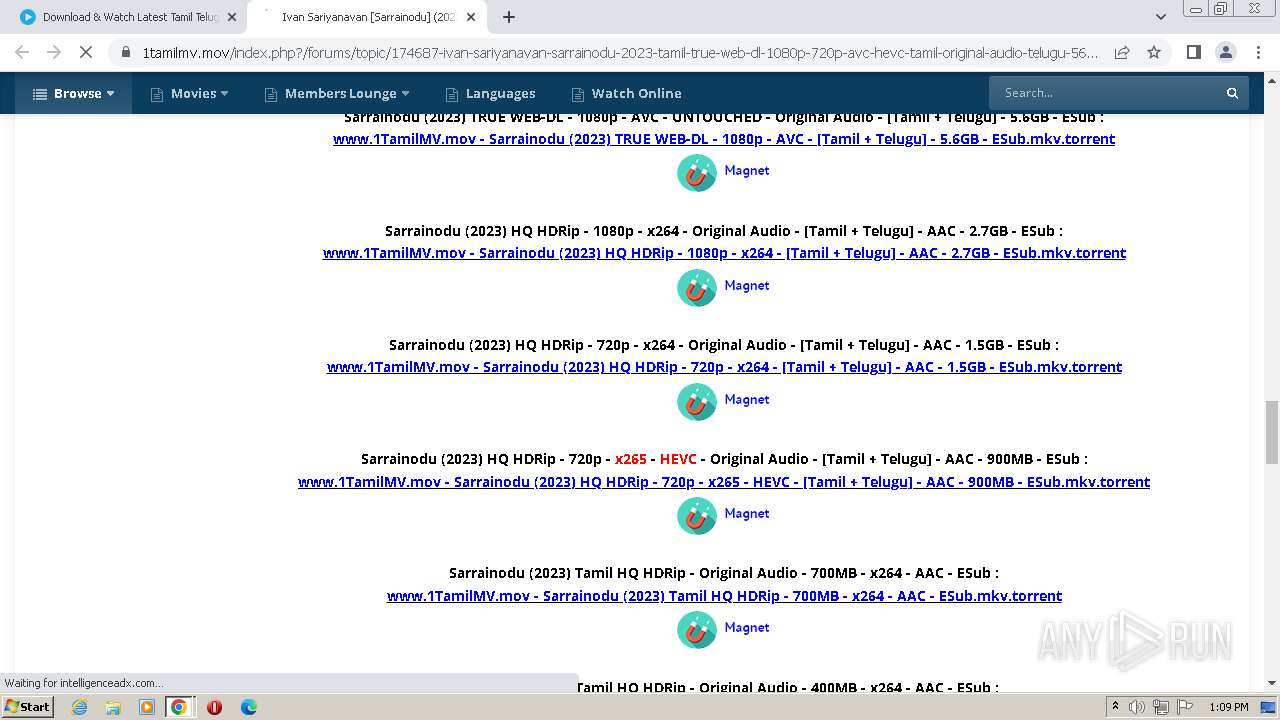Toggle the browser side panel
The width and height of the screenshot is (1280, 720).
click(1193, 52)
